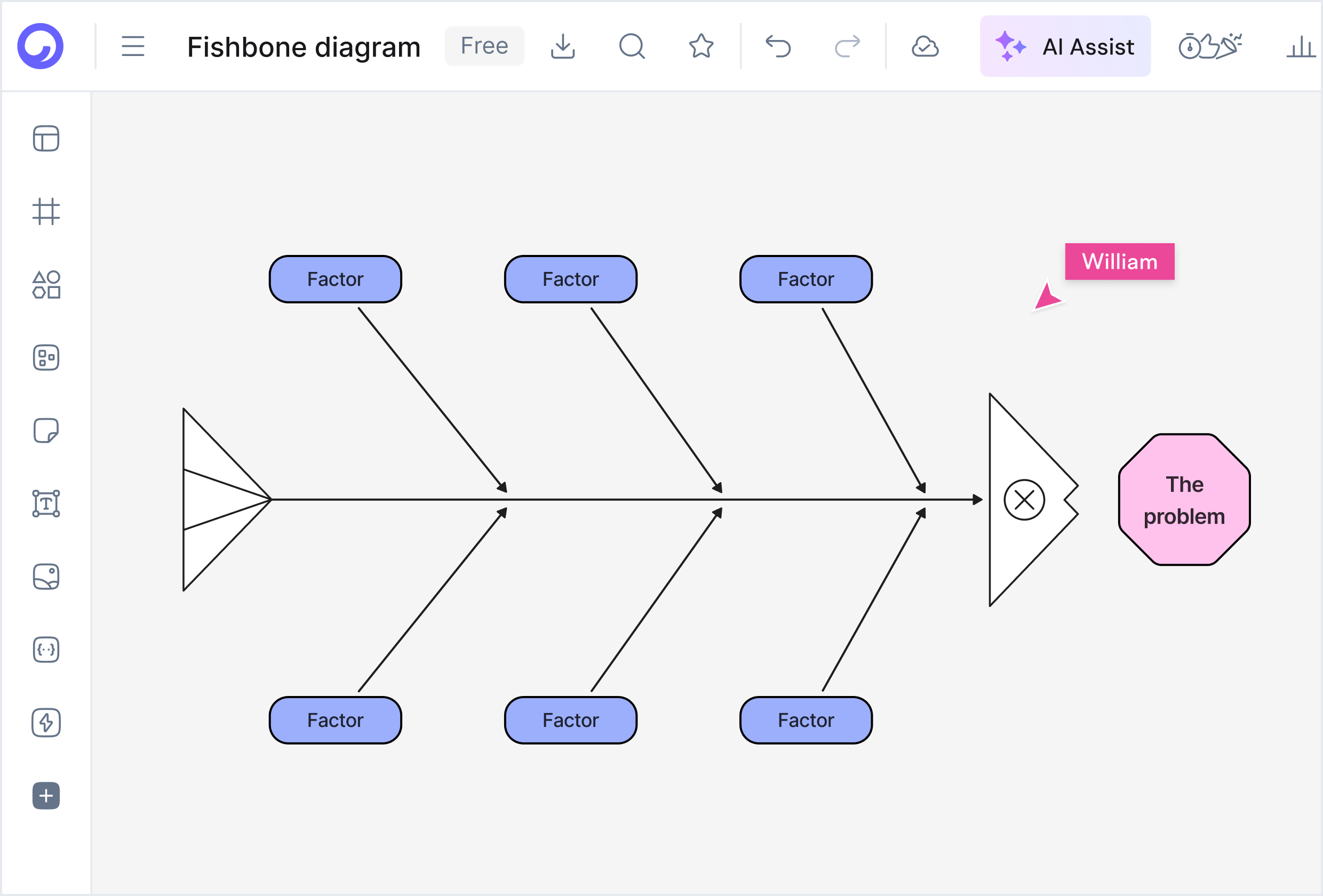Select the bottom-middle Factor box
This screenshot has width=1323, height=896.
[570, 720]
